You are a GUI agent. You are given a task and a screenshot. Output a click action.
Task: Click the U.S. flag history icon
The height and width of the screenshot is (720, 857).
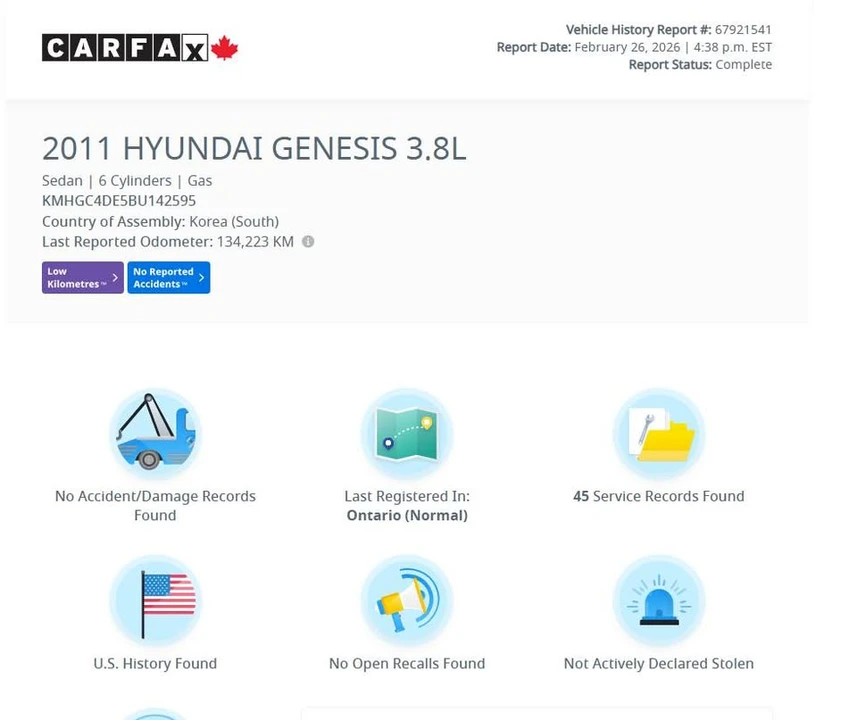point(155,601)
